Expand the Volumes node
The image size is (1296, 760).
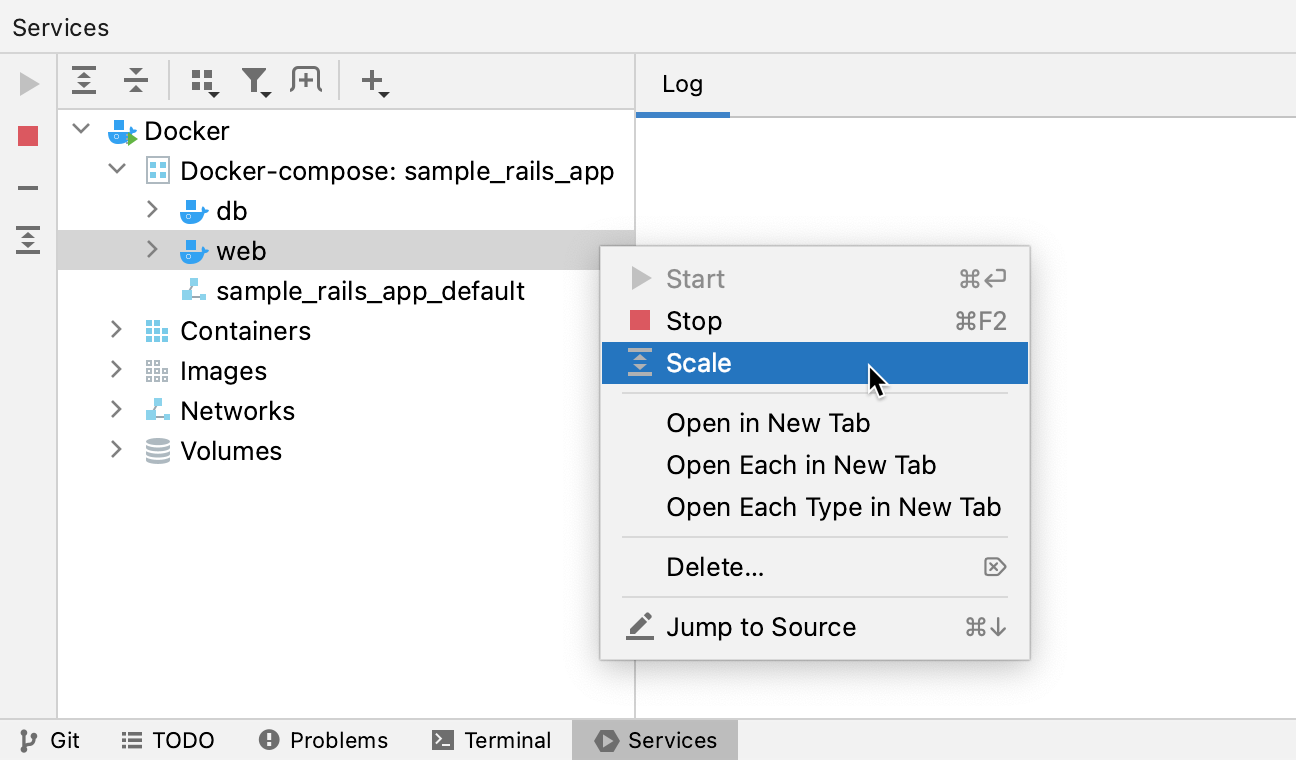point(116,450)
